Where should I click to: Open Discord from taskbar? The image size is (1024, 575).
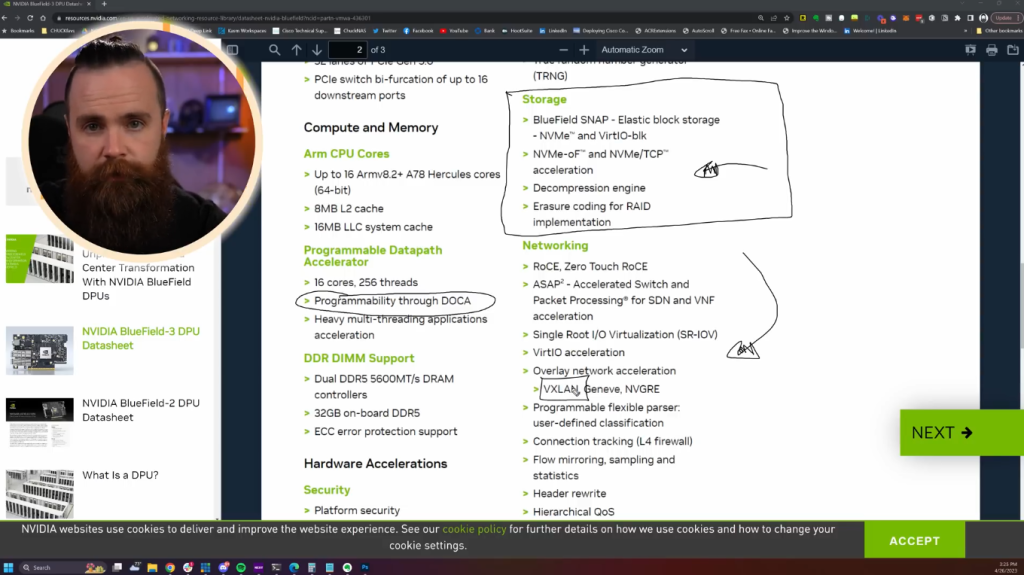(223, 567)
